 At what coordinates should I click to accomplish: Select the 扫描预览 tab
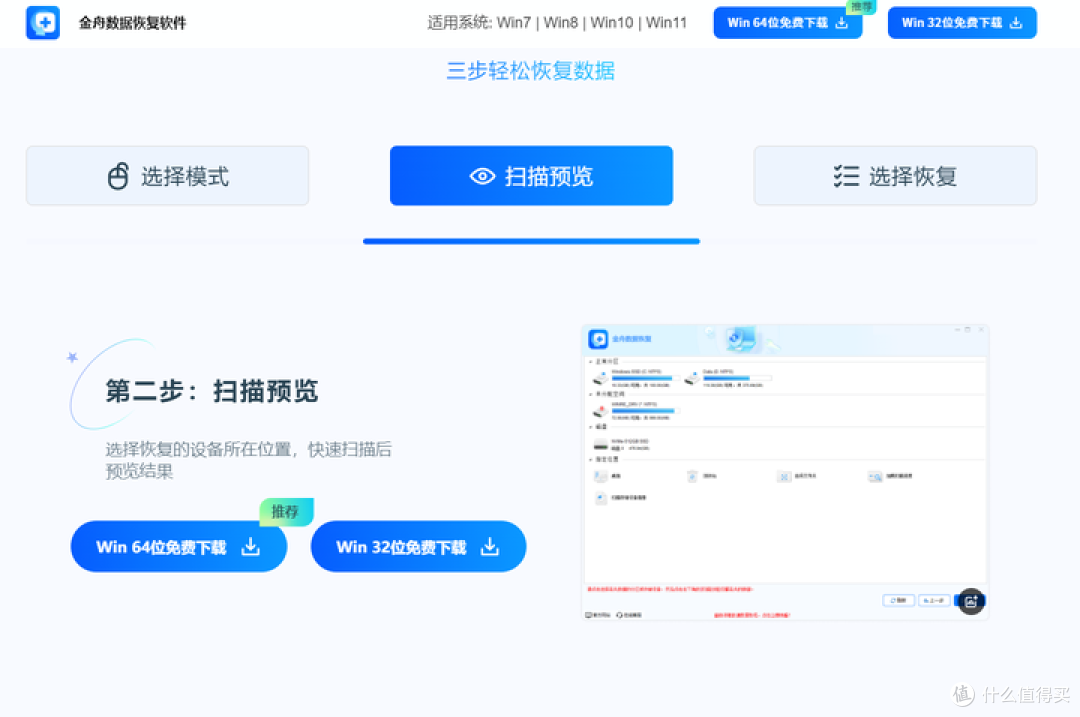[531, 176]
